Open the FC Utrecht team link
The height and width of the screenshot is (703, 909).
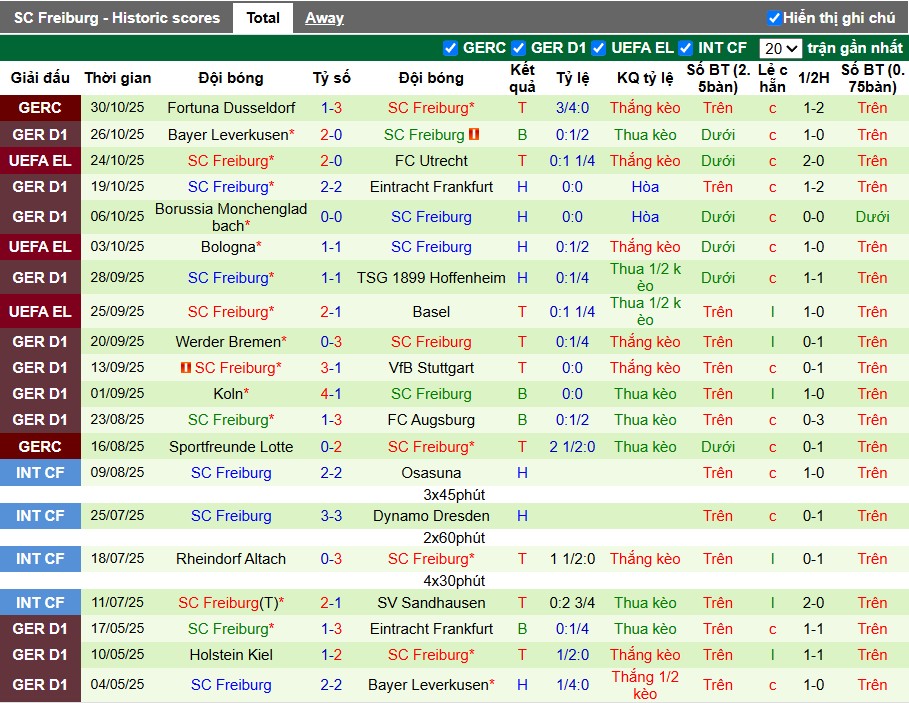[431, 161]
